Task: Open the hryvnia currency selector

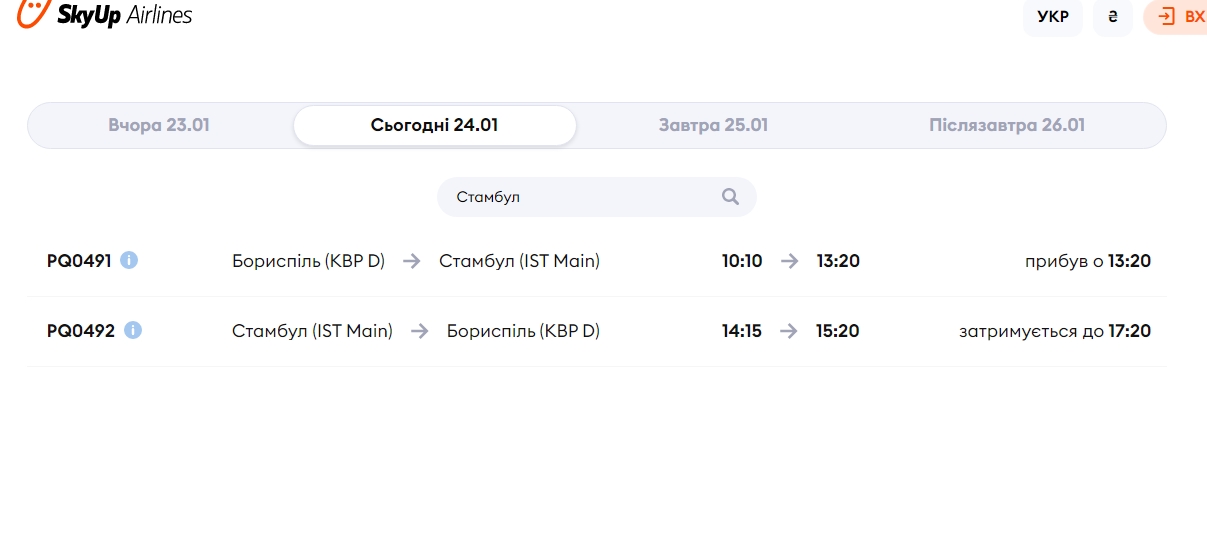Action: tap(1112, 16)
